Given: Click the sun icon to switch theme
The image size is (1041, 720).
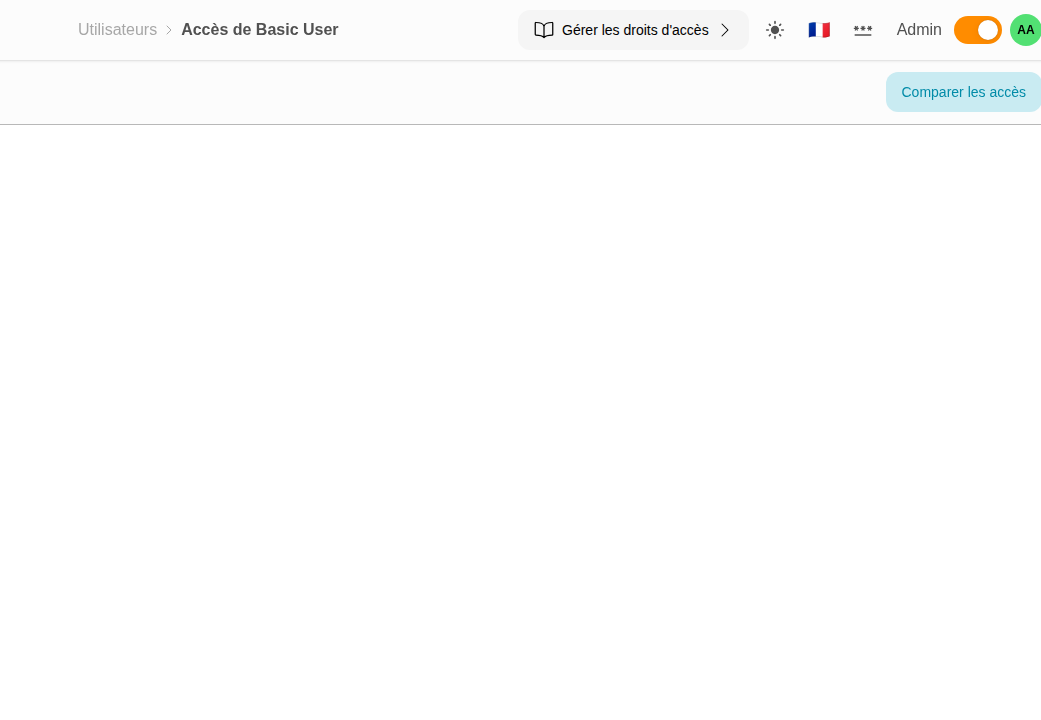Looking at the screenshot, I should click(775, 30).
